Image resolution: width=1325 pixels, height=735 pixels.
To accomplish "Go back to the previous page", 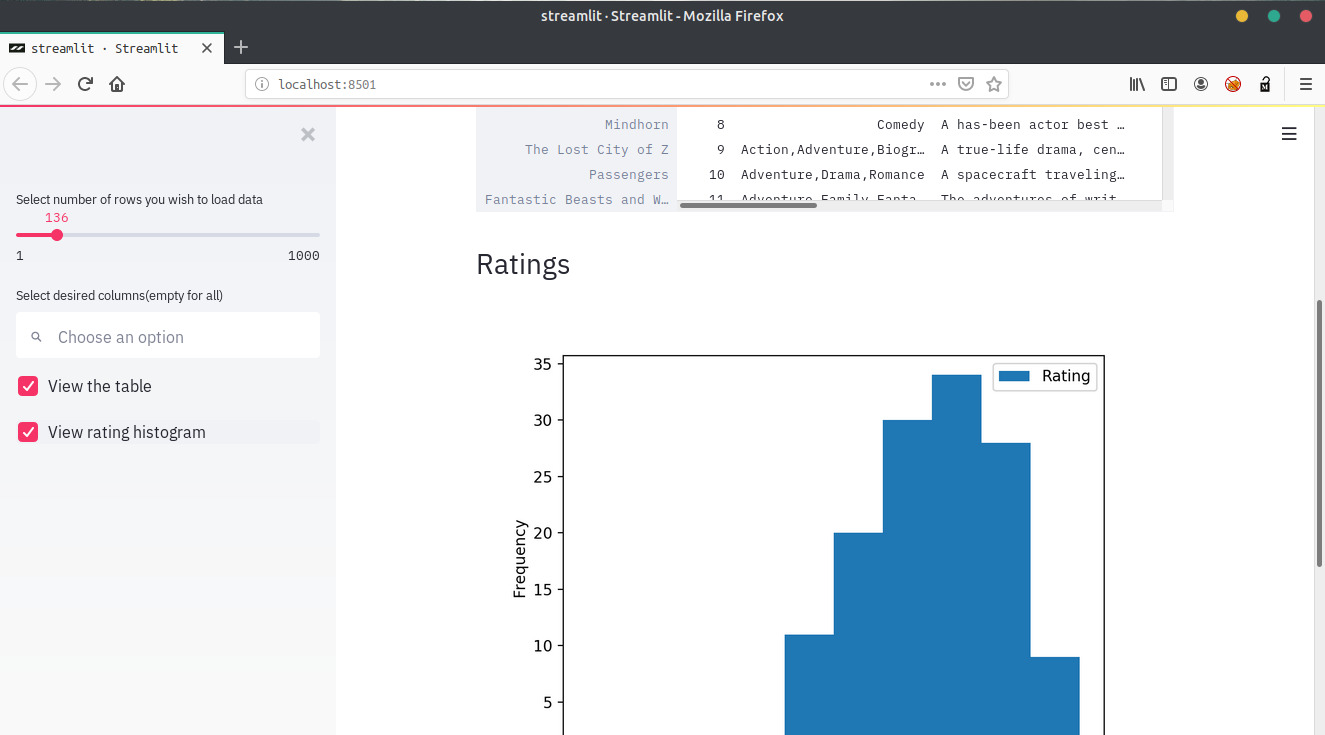I will click(20, 84).
